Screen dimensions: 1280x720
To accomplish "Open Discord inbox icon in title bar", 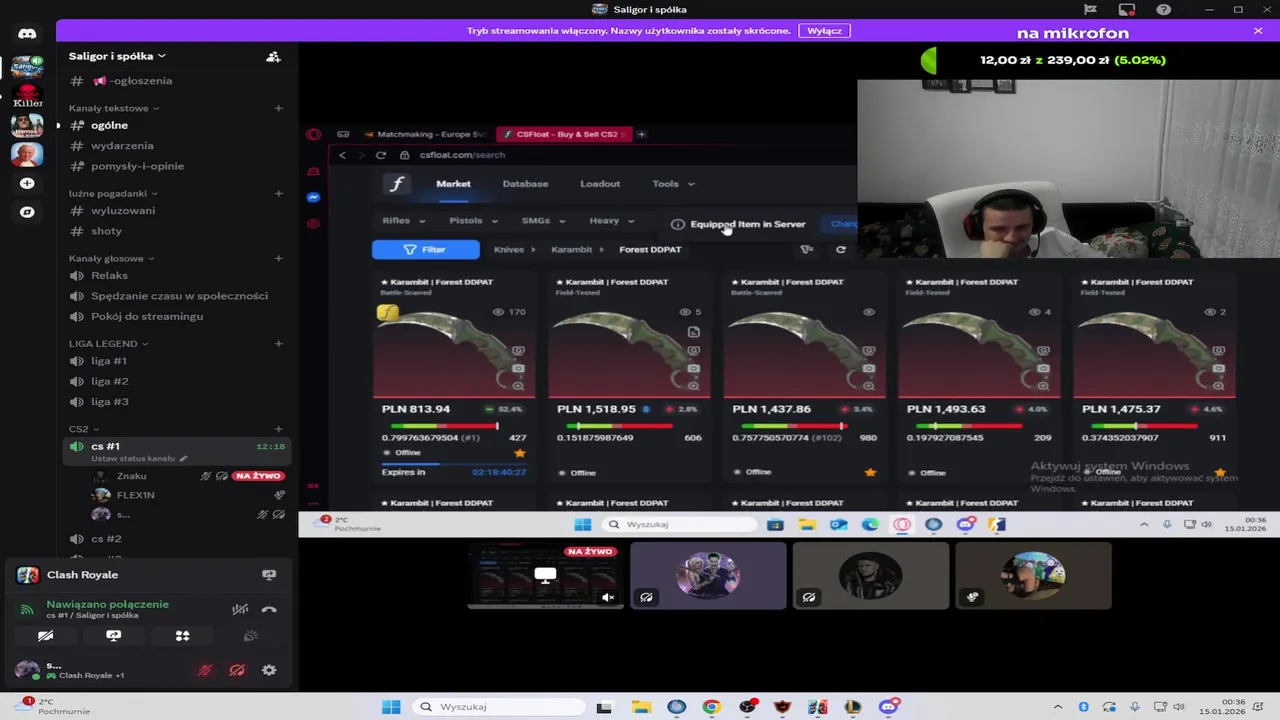I will point(1127,10).
